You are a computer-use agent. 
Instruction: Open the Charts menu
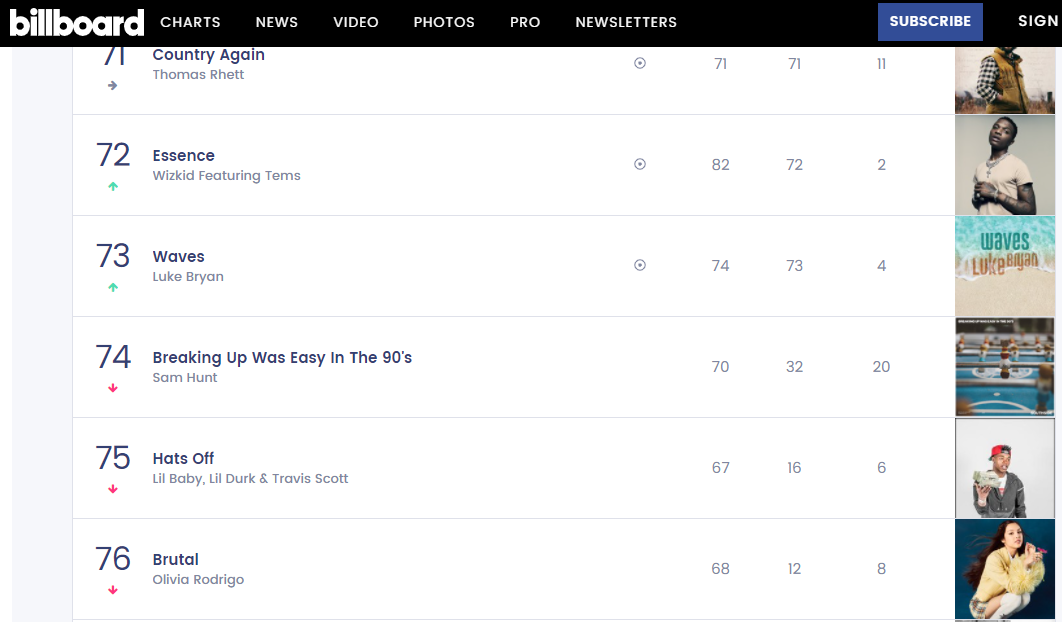coord(190,22)
